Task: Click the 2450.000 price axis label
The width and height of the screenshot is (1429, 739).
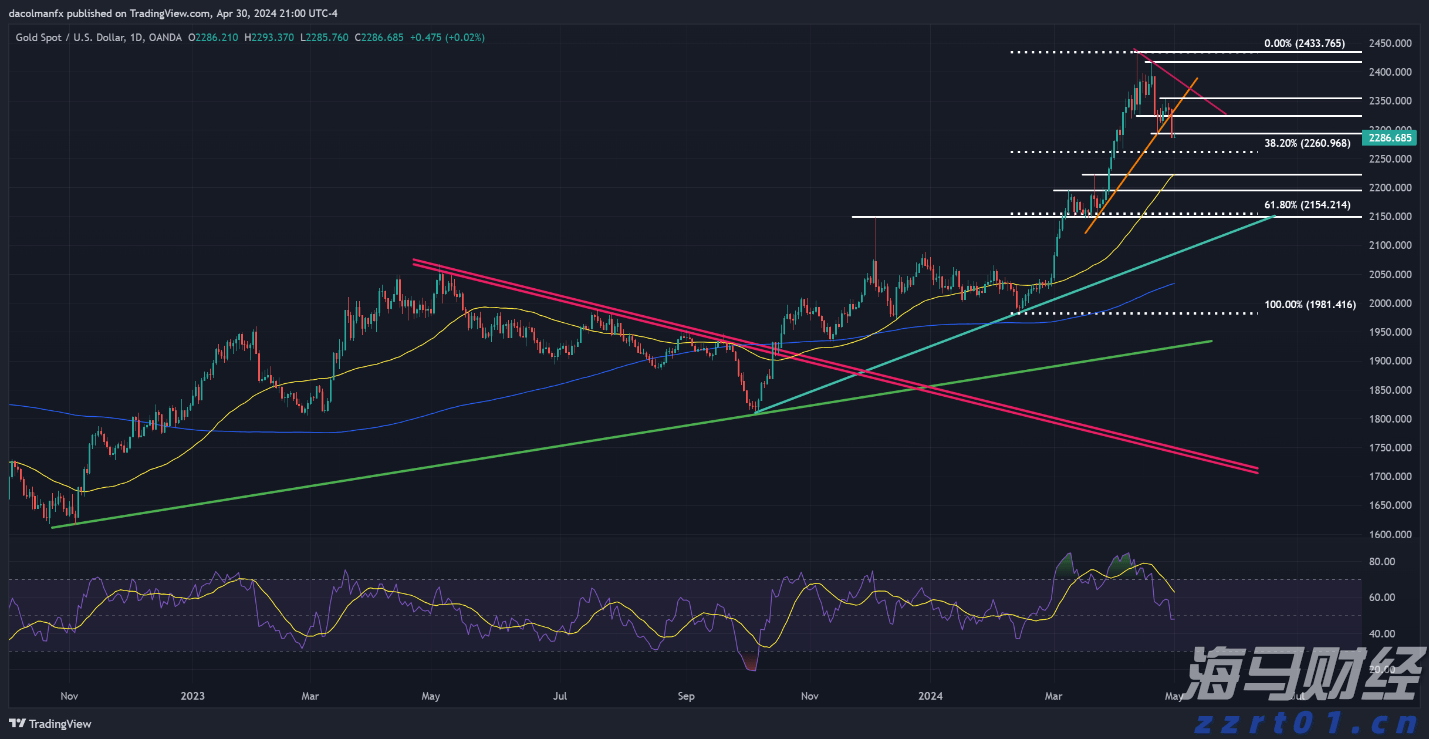Action: tap(1390, 44)
